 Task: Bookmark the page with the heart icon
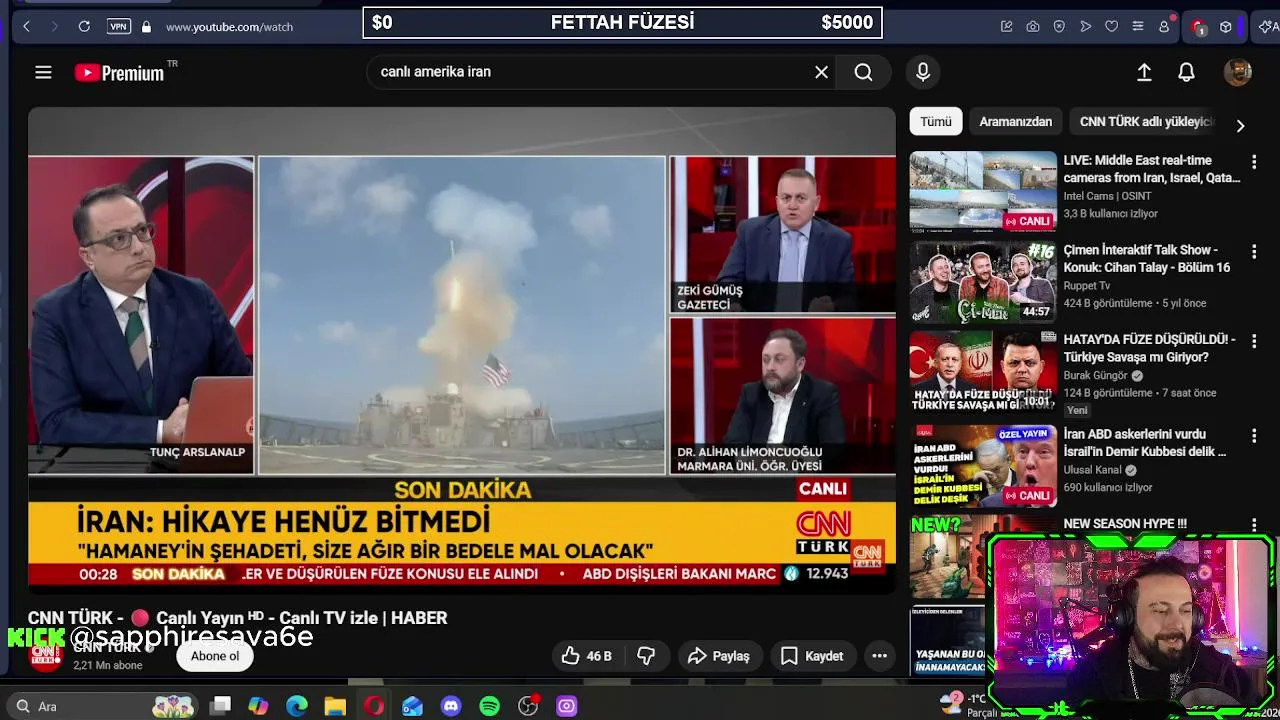pos(1111,27)
